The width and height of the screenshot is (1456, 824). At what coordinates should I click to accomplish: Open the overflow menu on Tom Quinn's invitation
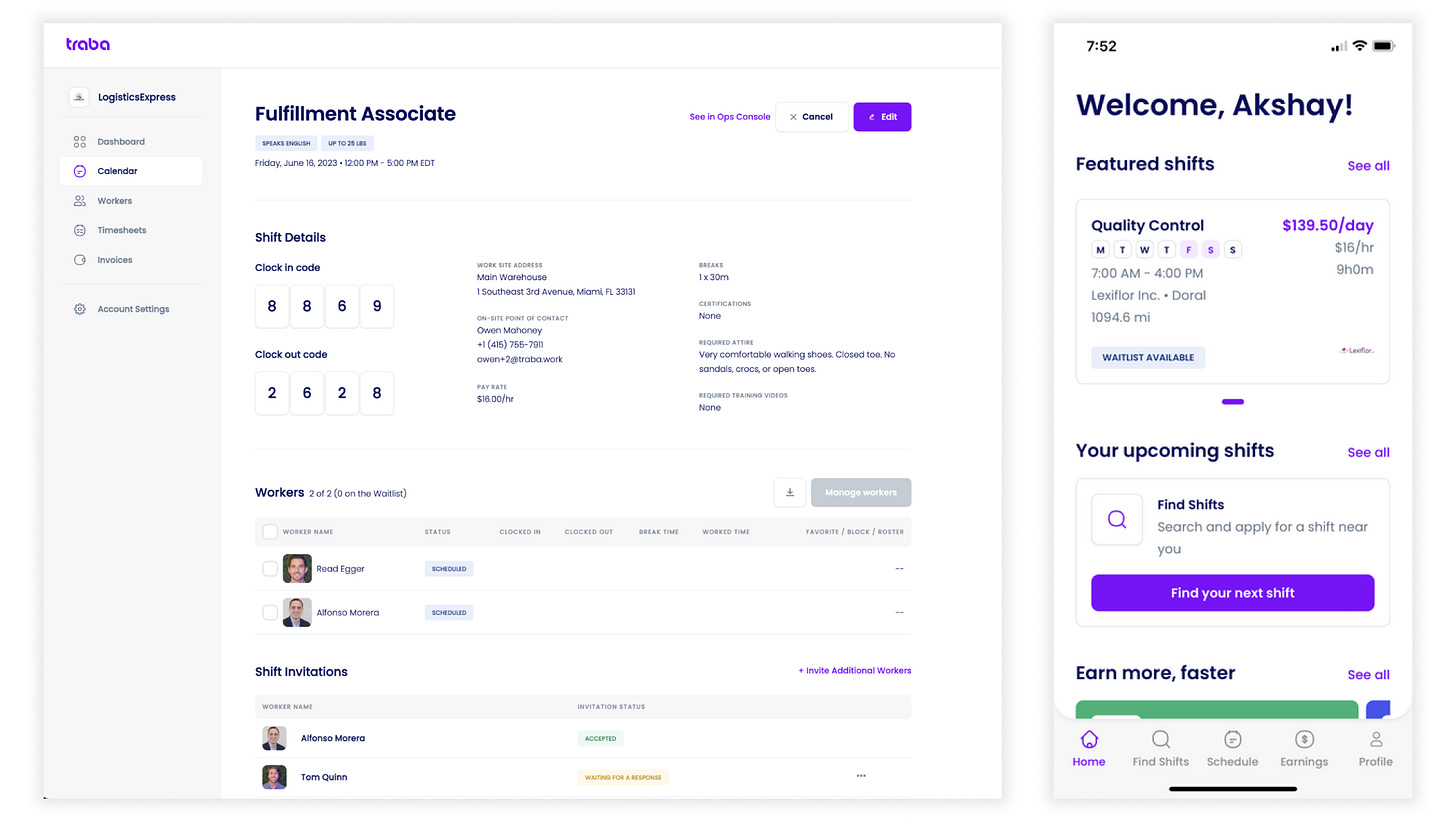[861, 775]
